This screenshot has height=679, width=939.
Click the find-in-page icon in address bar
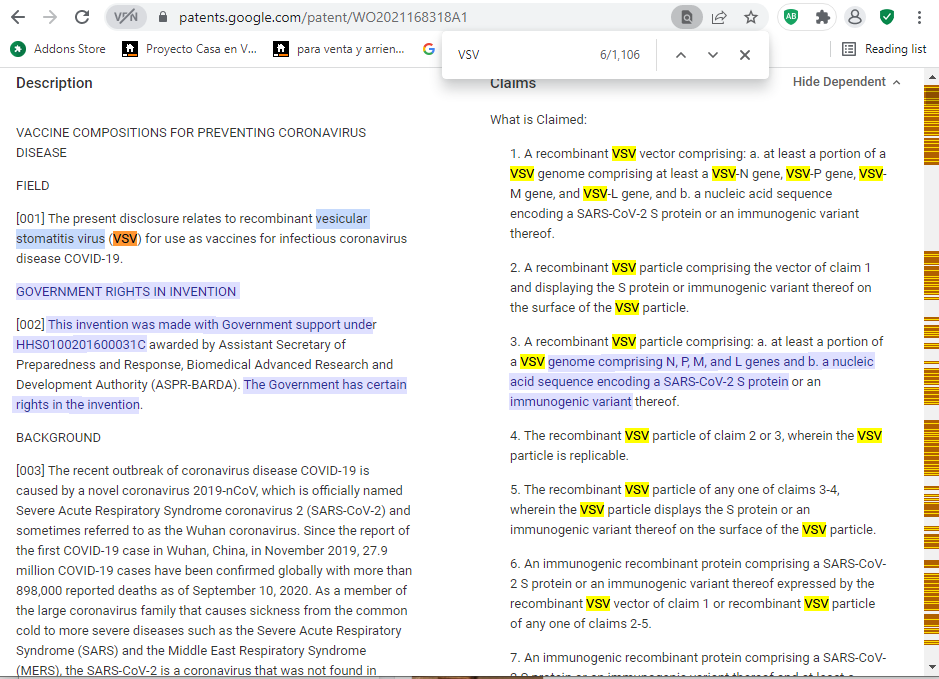tap(686, 17)
